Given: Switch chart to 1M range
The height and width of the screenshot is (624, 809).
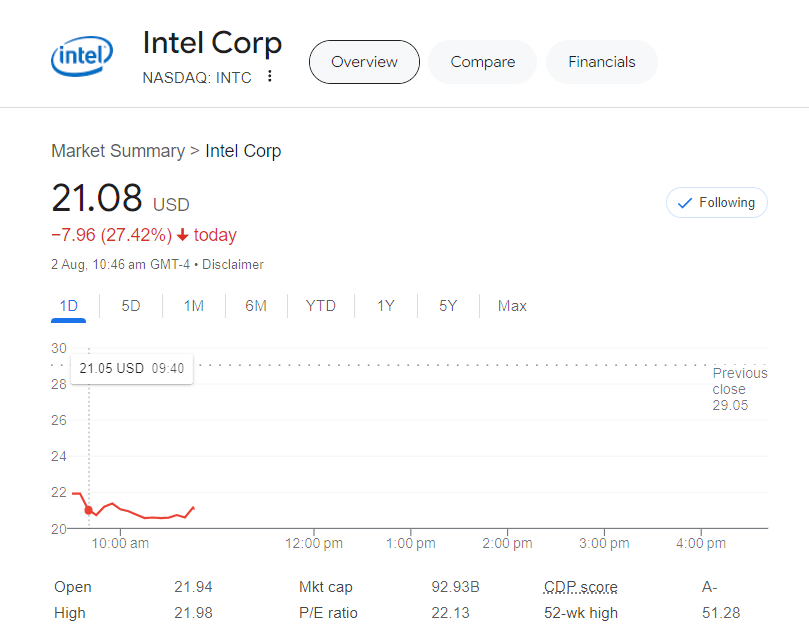Looking at the screenshot, I should coord(193,306).
